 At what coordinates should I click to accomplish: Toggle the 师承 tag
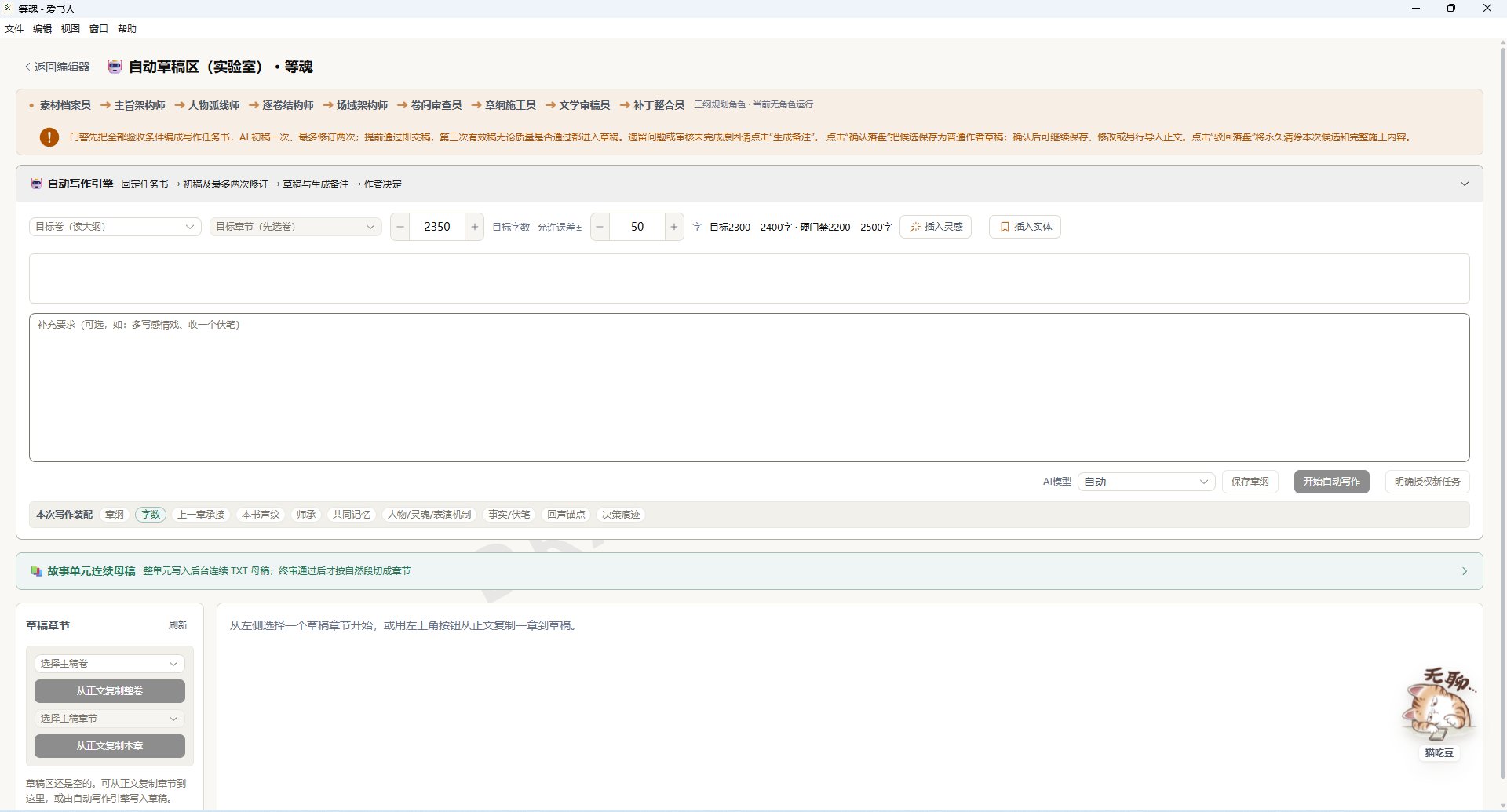(x=306, y=515)
